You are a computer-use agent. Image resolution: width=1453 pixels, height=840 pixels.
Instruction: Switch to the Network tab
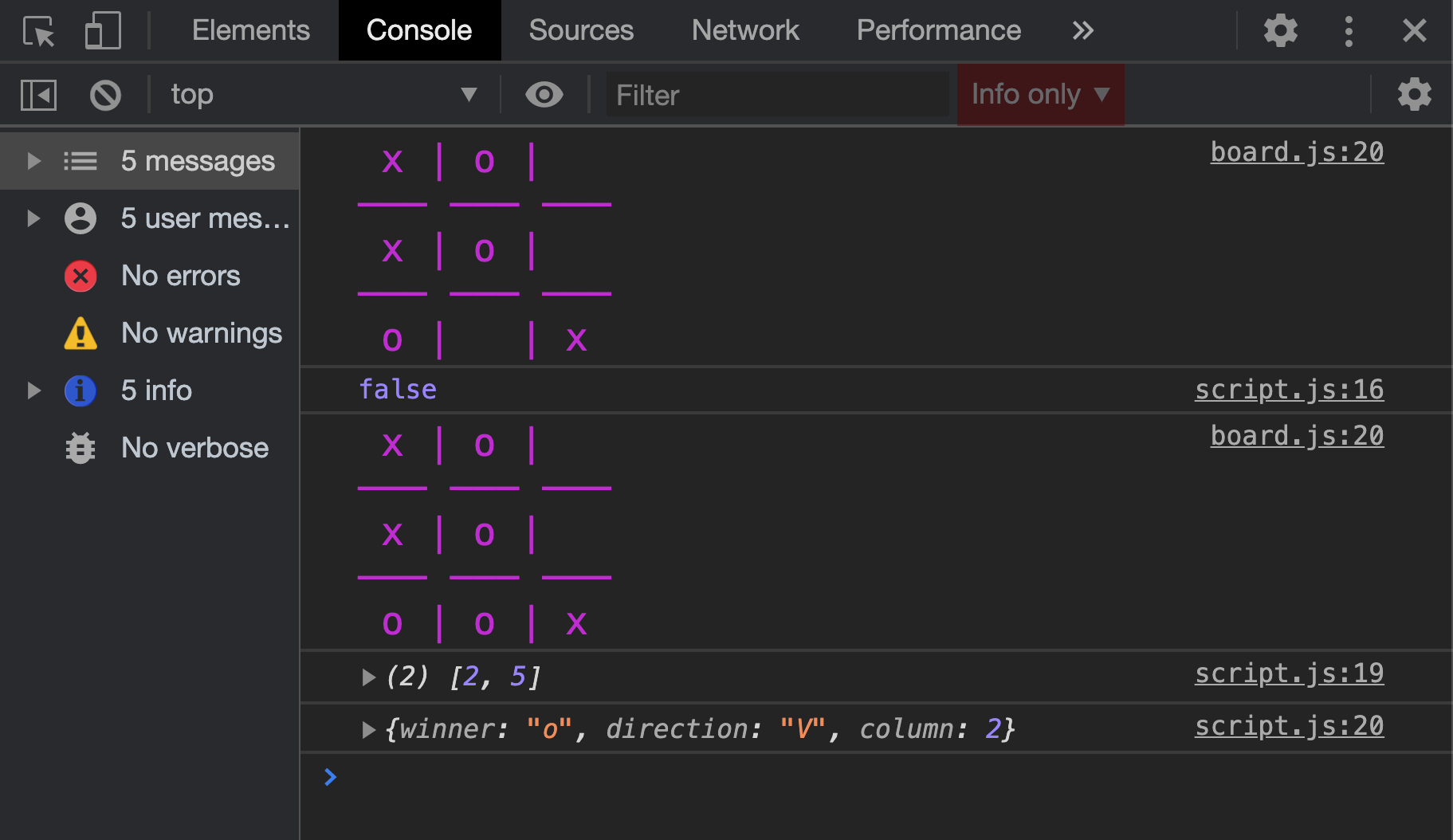(744, 30)
